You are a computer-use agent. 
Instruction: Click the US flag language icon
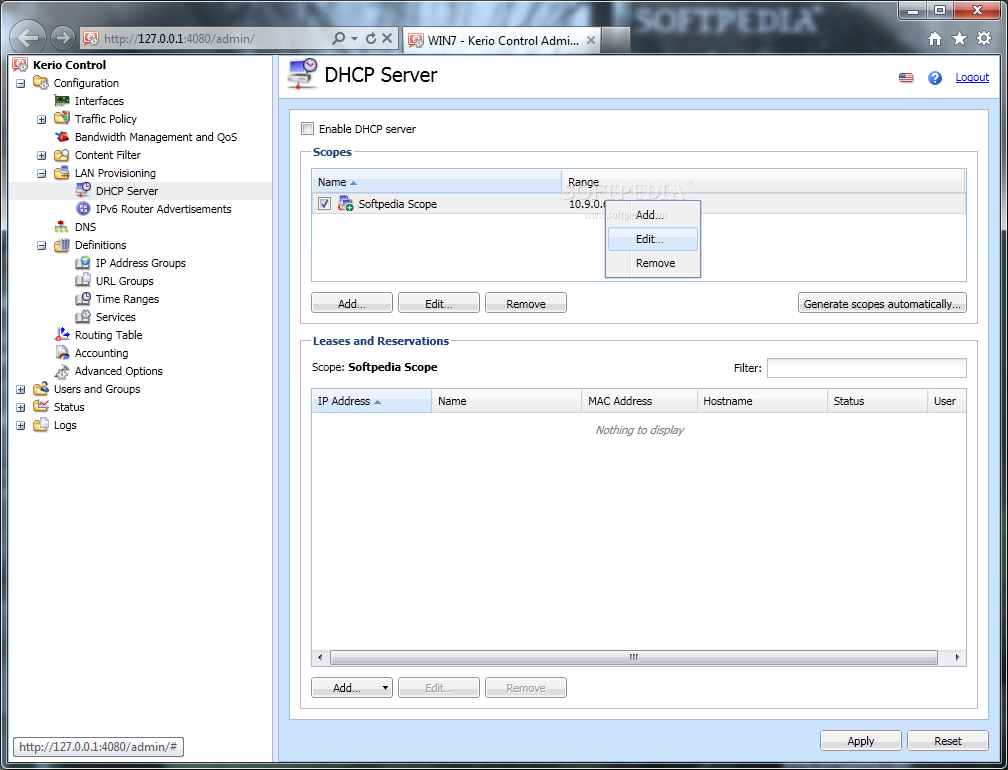[x=906, y=78]
